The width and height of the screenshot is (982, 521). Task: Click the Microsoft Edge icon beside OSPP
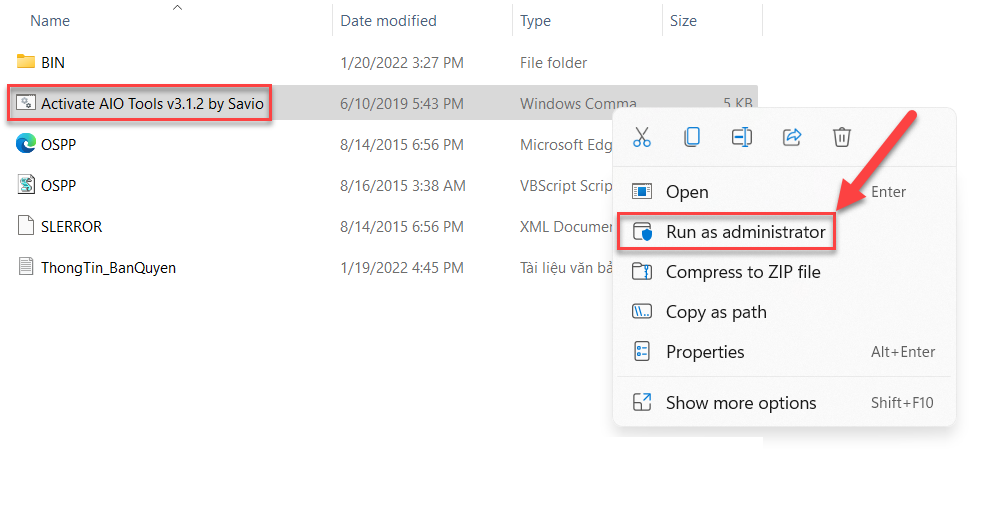point(27,144)
